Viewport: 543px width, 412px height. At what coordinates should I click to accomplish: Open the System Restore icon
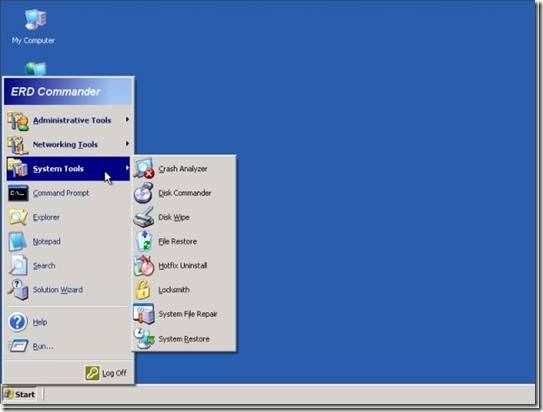(x=144, y=339)
